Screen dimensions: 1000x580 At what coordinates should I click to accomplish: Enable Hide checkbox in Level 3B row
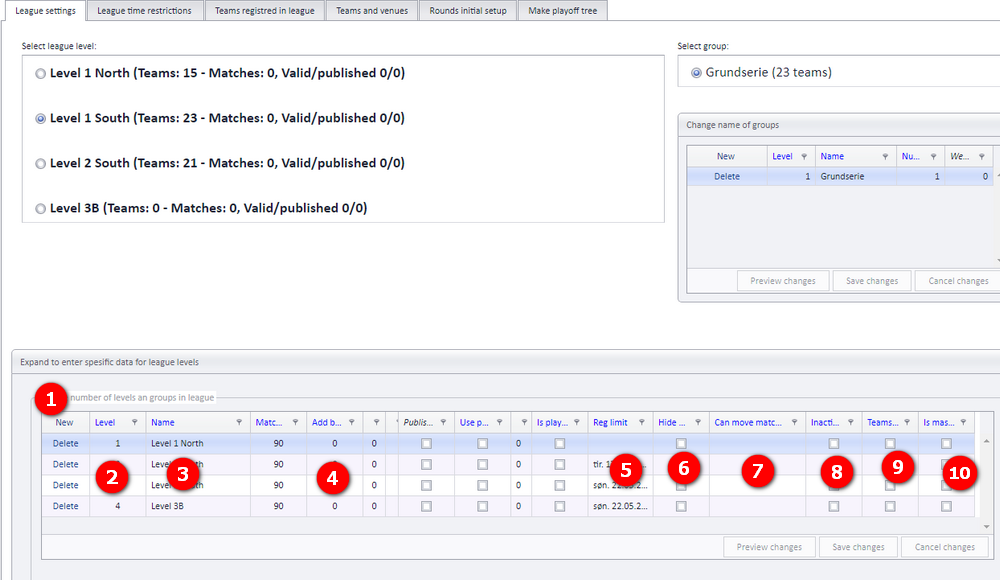tap(681, 506)
